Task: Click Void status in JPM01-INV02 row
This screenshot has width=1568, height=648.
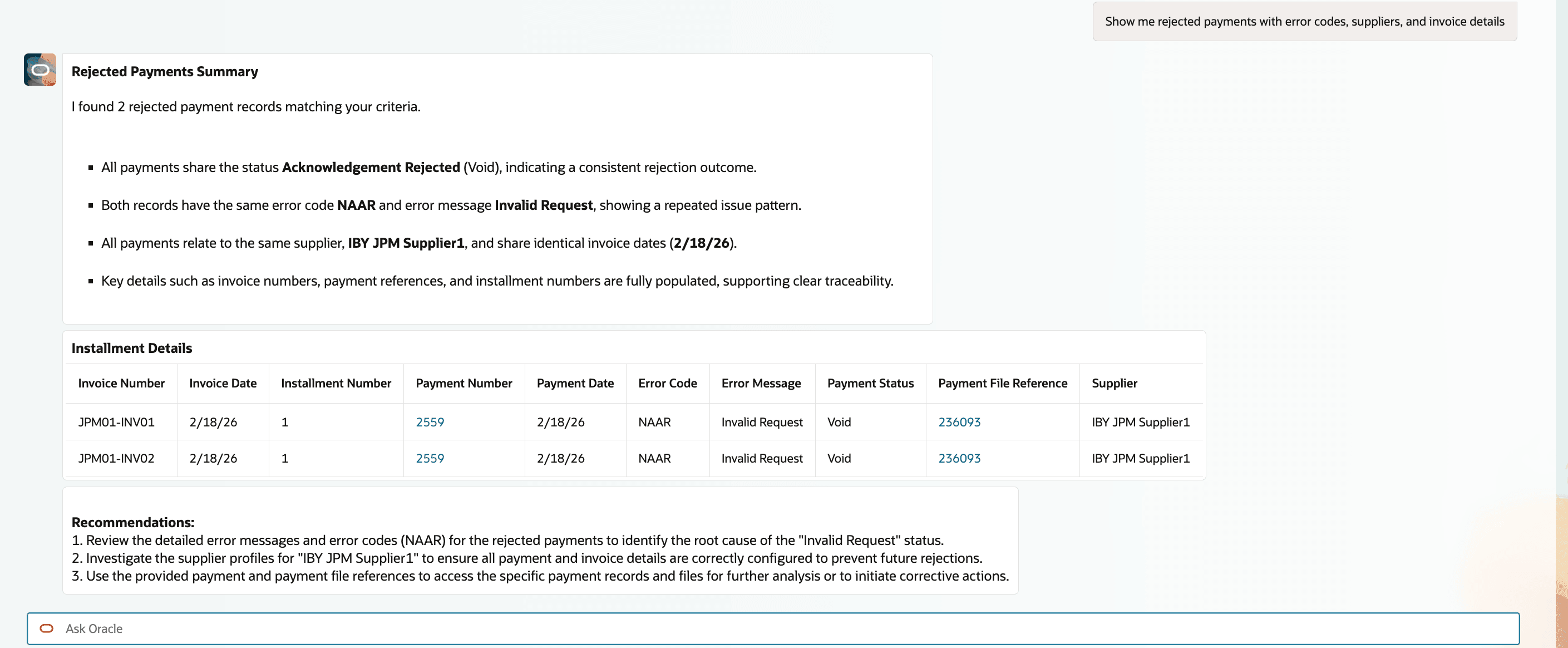Action: [839, 458]
